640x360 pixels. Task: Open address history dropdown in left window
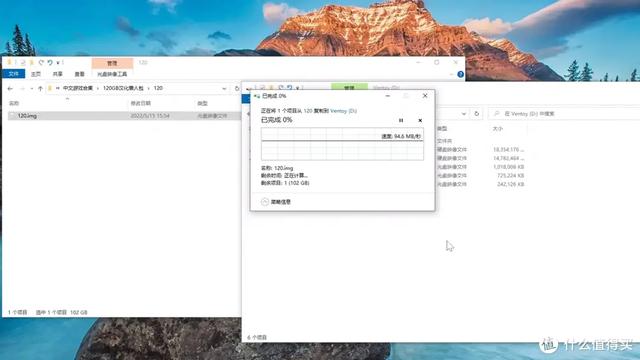click(x=224, y=88)
